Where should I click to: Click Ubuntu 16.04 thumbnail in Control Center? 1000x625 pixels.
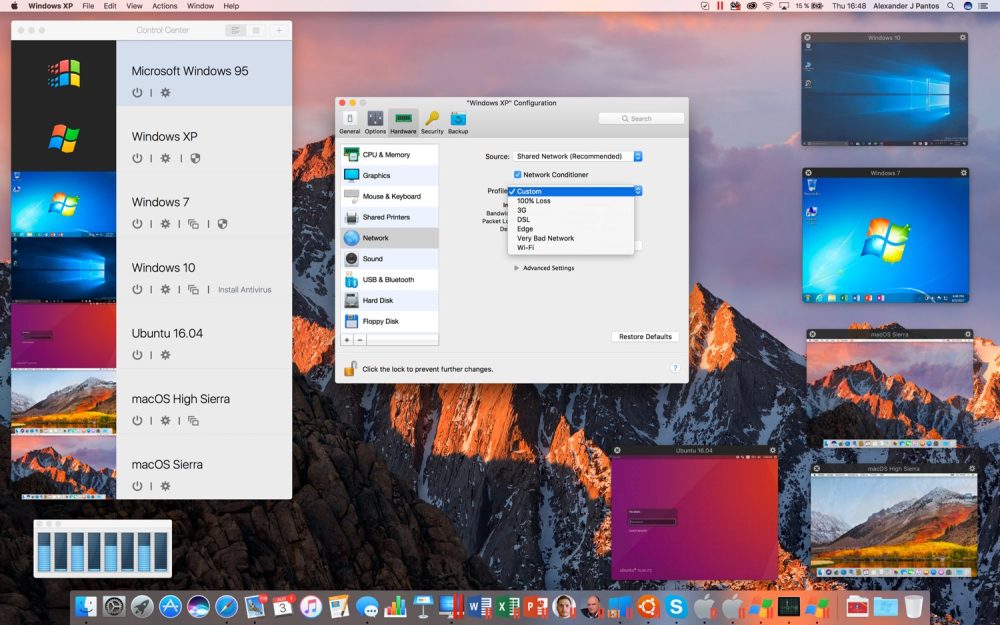[64, 336]
